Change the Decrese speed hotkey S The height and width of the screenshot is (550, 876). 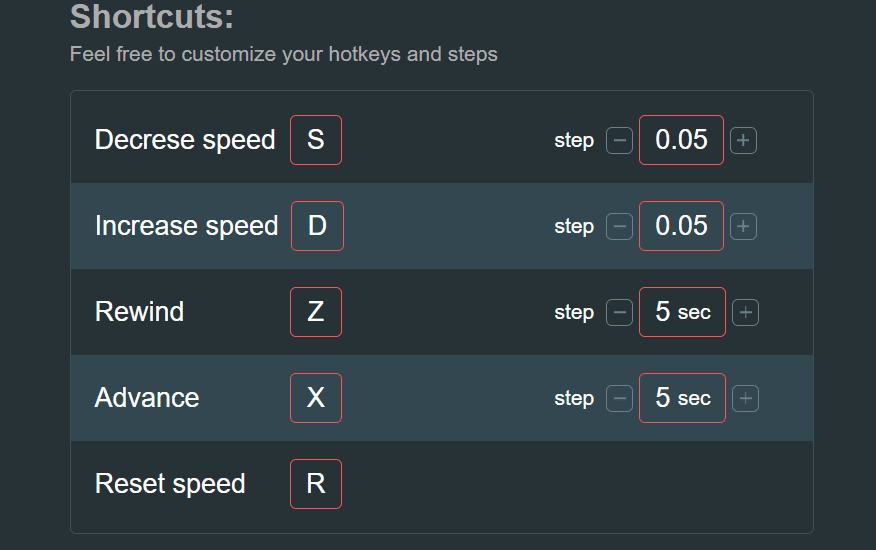(316, 140)
